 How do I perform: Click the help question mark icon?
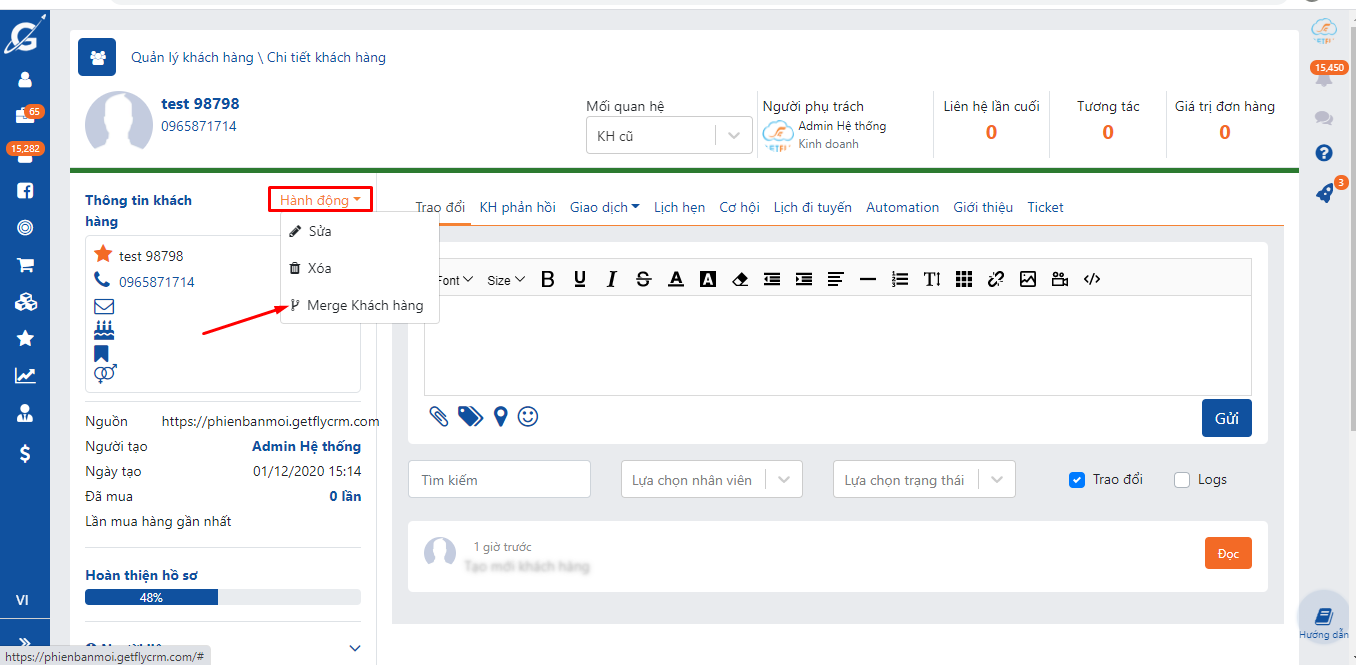click(x=1324, y=153)
